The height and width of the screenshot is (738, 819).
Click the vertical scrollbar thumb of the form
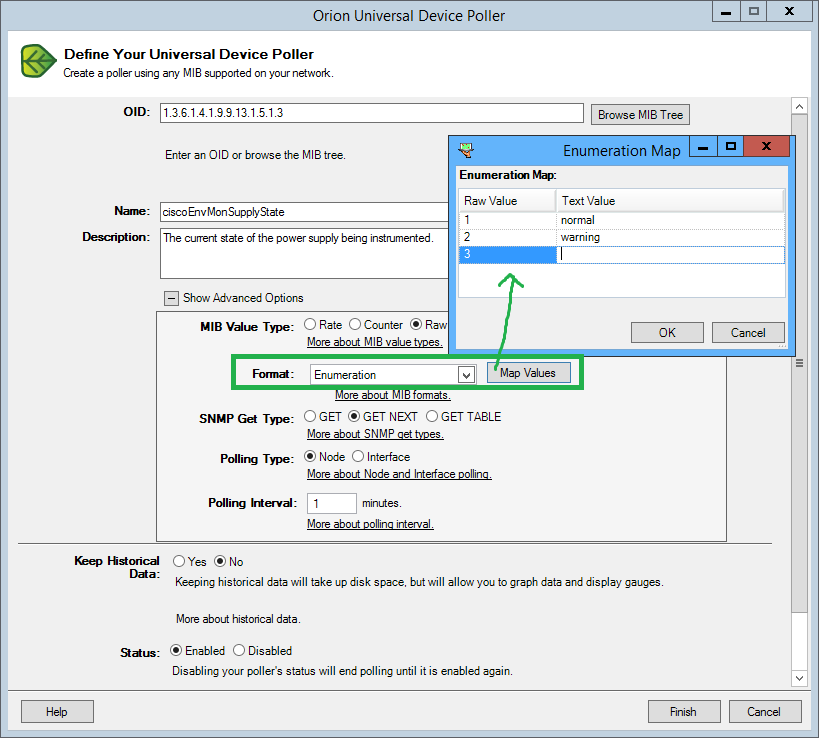click(x=799, y=364)
